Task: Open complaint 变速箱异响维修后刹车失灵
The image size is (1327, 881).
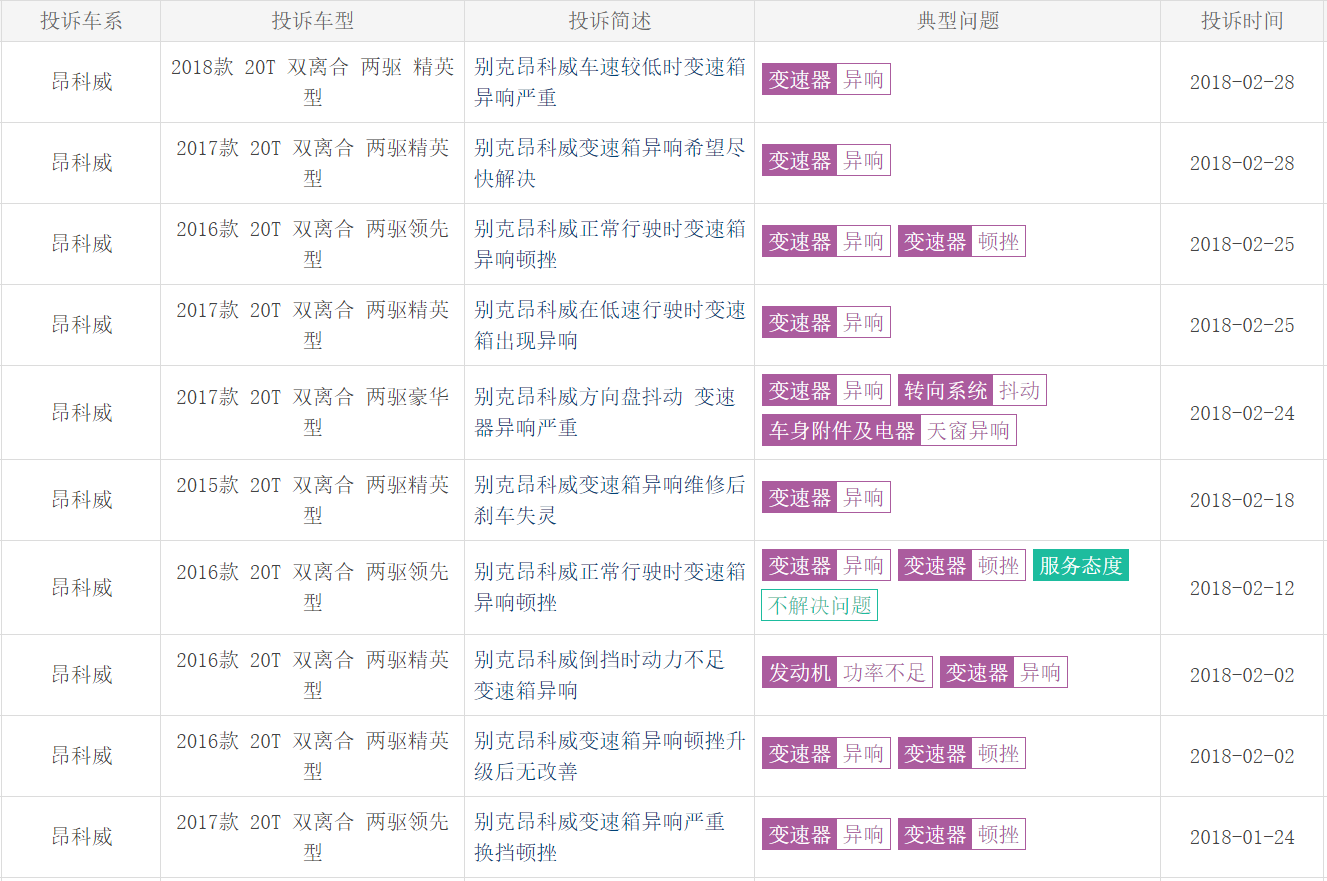Action: click(x=610, y=500)
